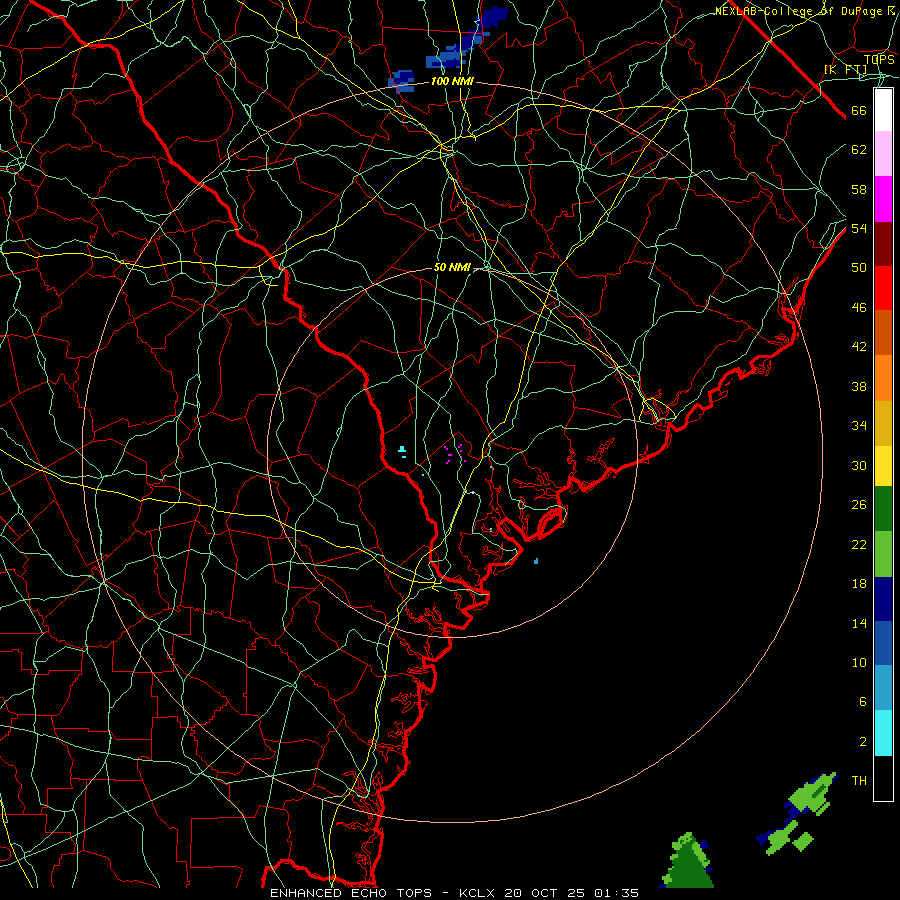Click the '42' legend value

point(859,347)
